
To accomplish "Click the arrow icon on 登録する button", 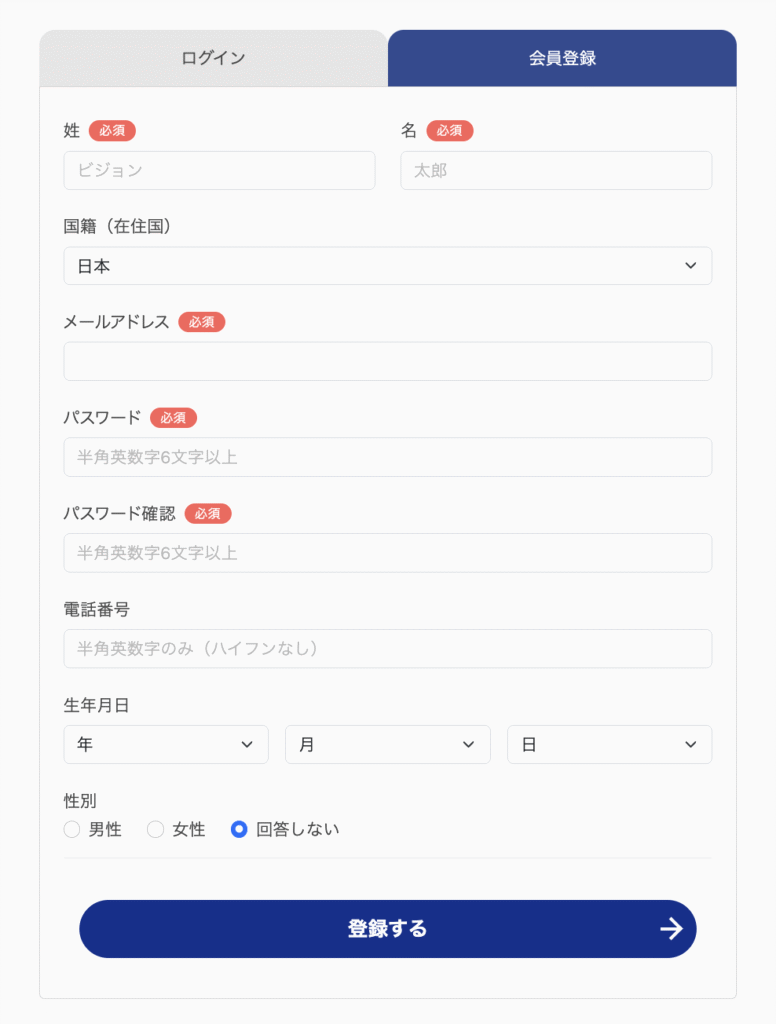I will (671, 929).
